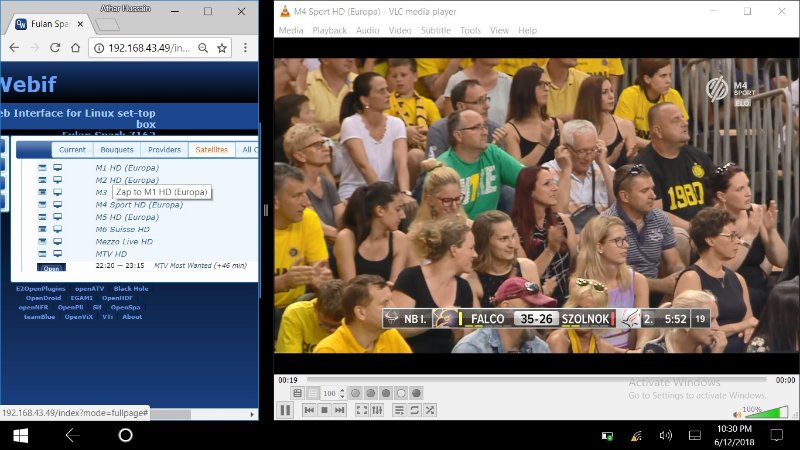Click the Windows Start button

click(19, 435)
